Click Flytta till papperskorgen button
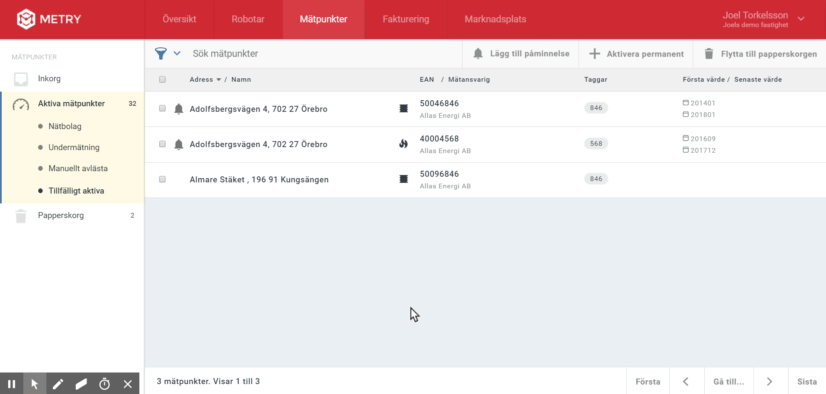The width and height of the screenshot is (826, 394). click(760, 54)
